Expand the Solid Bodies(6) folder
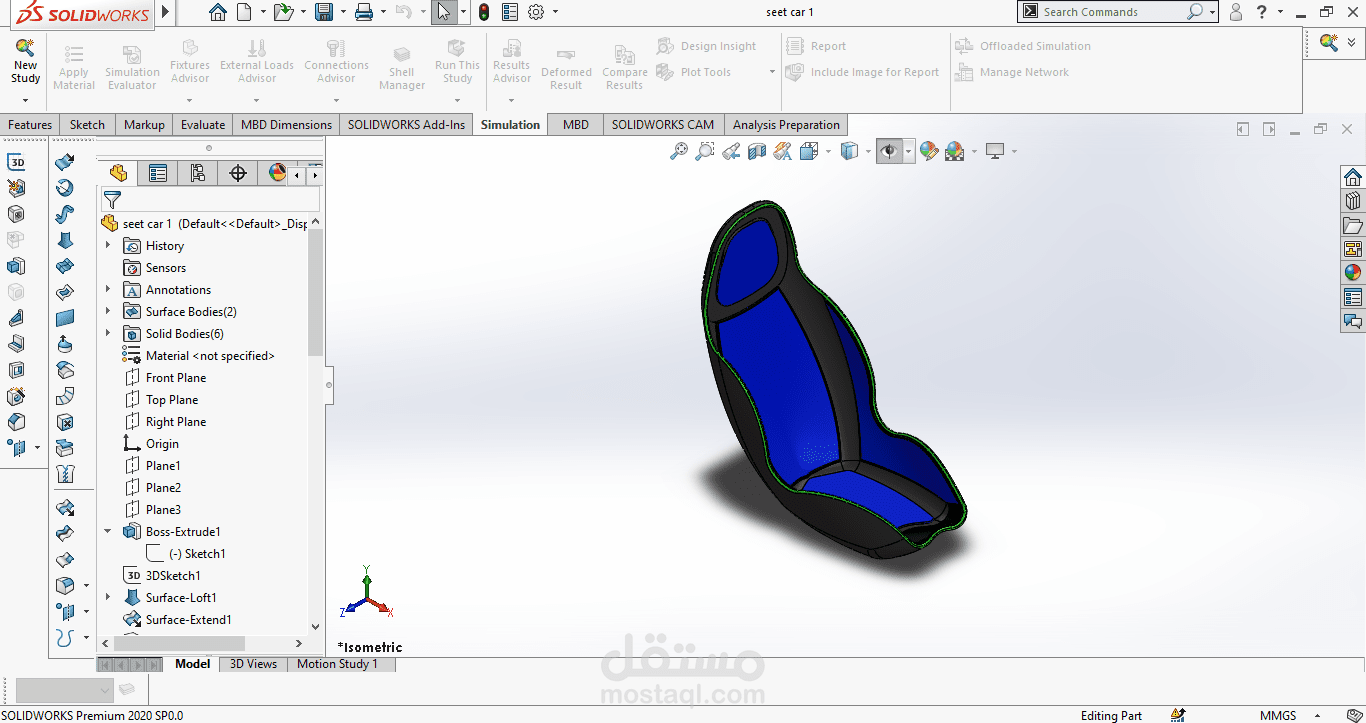1366x723 pixels. pyautogui.click(x=108, y=334)
